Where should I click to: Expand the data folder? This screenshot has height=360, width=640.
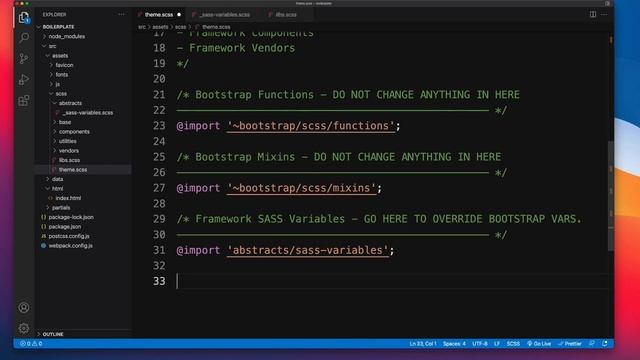(x=57, y=179)
